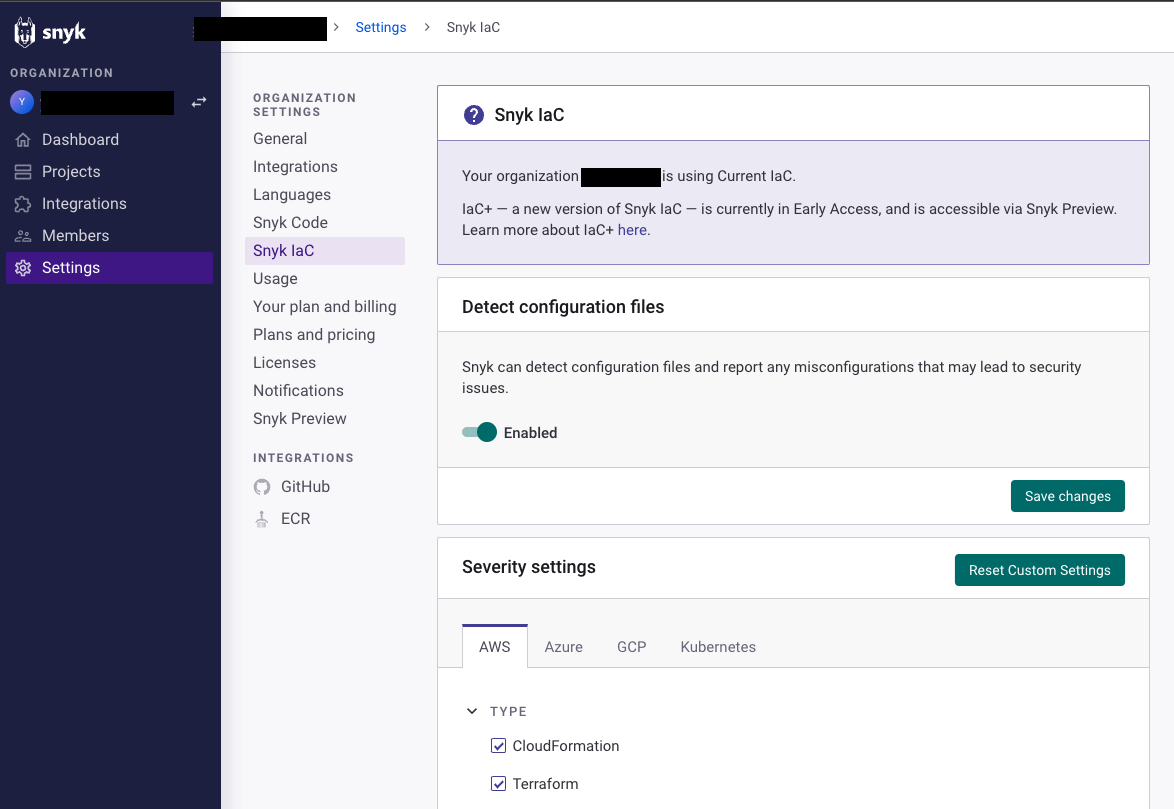Click the Members people icon
The image size is (1174, 809).
(23, 236)
